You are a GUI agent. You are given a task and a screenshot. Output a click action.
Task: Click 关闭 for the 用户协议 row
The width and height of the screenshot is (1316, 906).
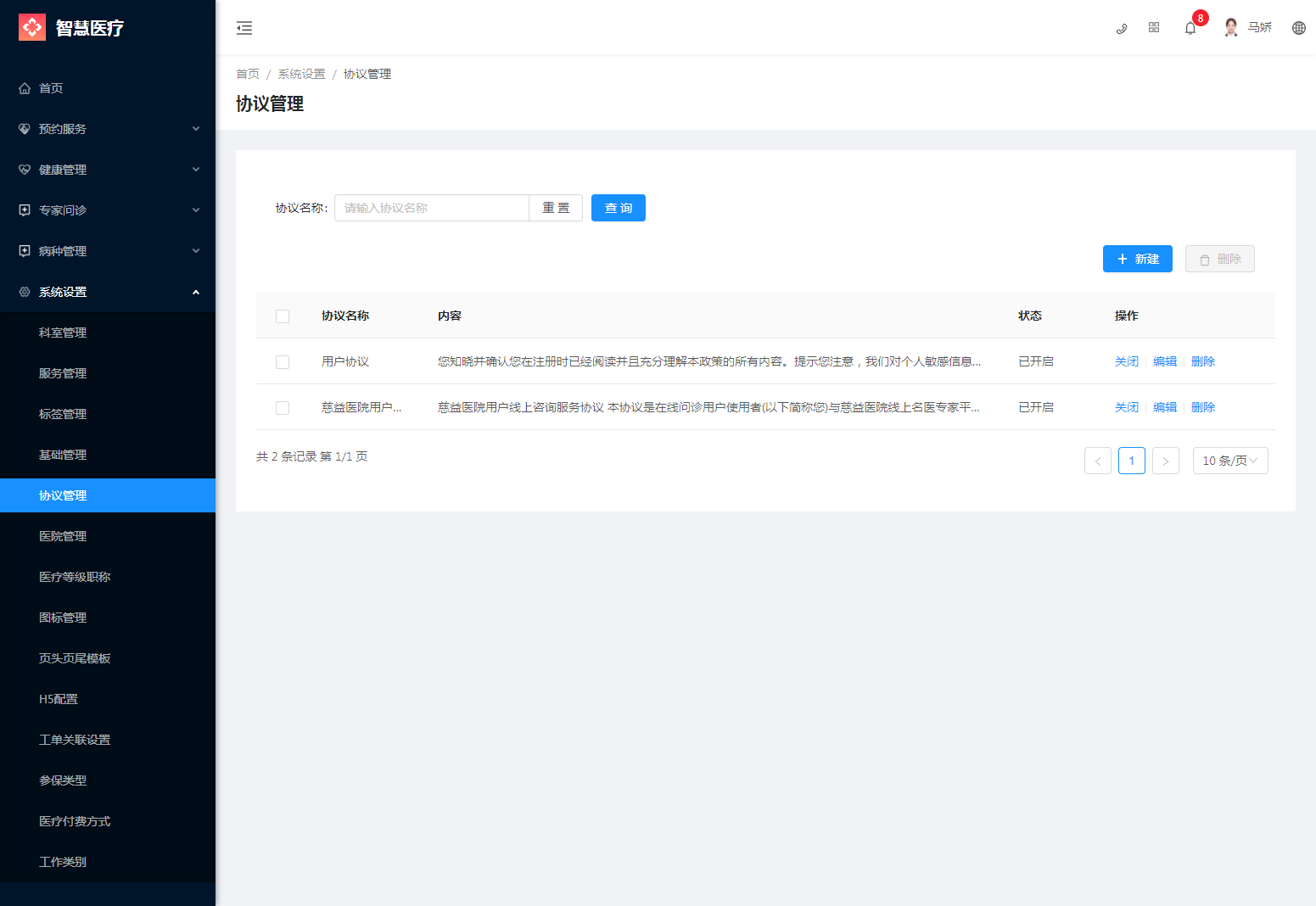pyautogui.click(x=1127, y=361)
